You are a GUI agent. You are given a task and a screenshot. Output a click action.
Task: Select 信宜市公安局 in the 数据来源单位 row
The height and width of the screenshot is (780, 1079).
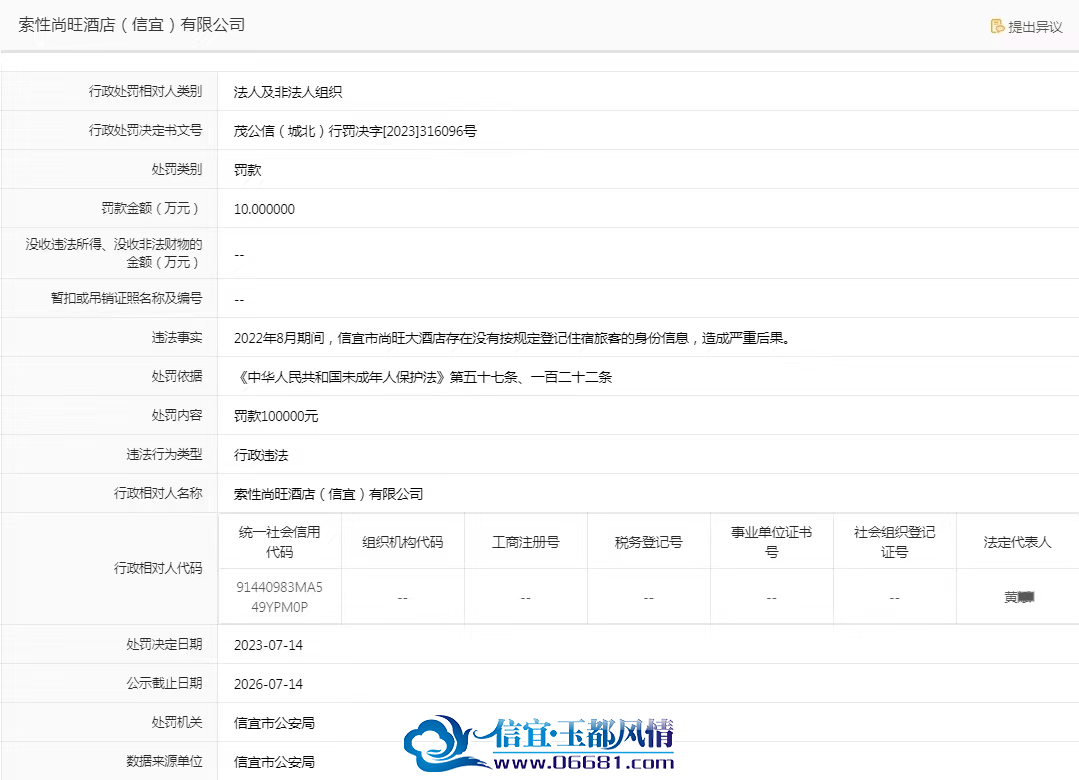(x=275, y=761)
